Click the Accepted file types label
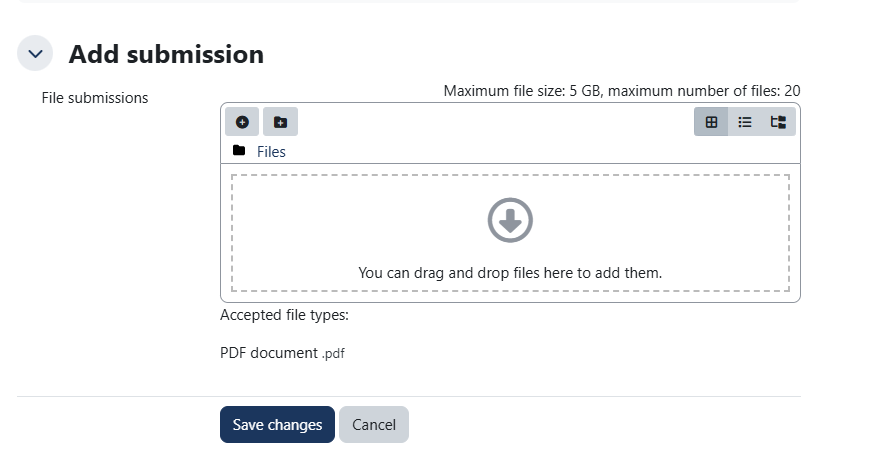This screenshot has height=454, width=874. [284, 315]
